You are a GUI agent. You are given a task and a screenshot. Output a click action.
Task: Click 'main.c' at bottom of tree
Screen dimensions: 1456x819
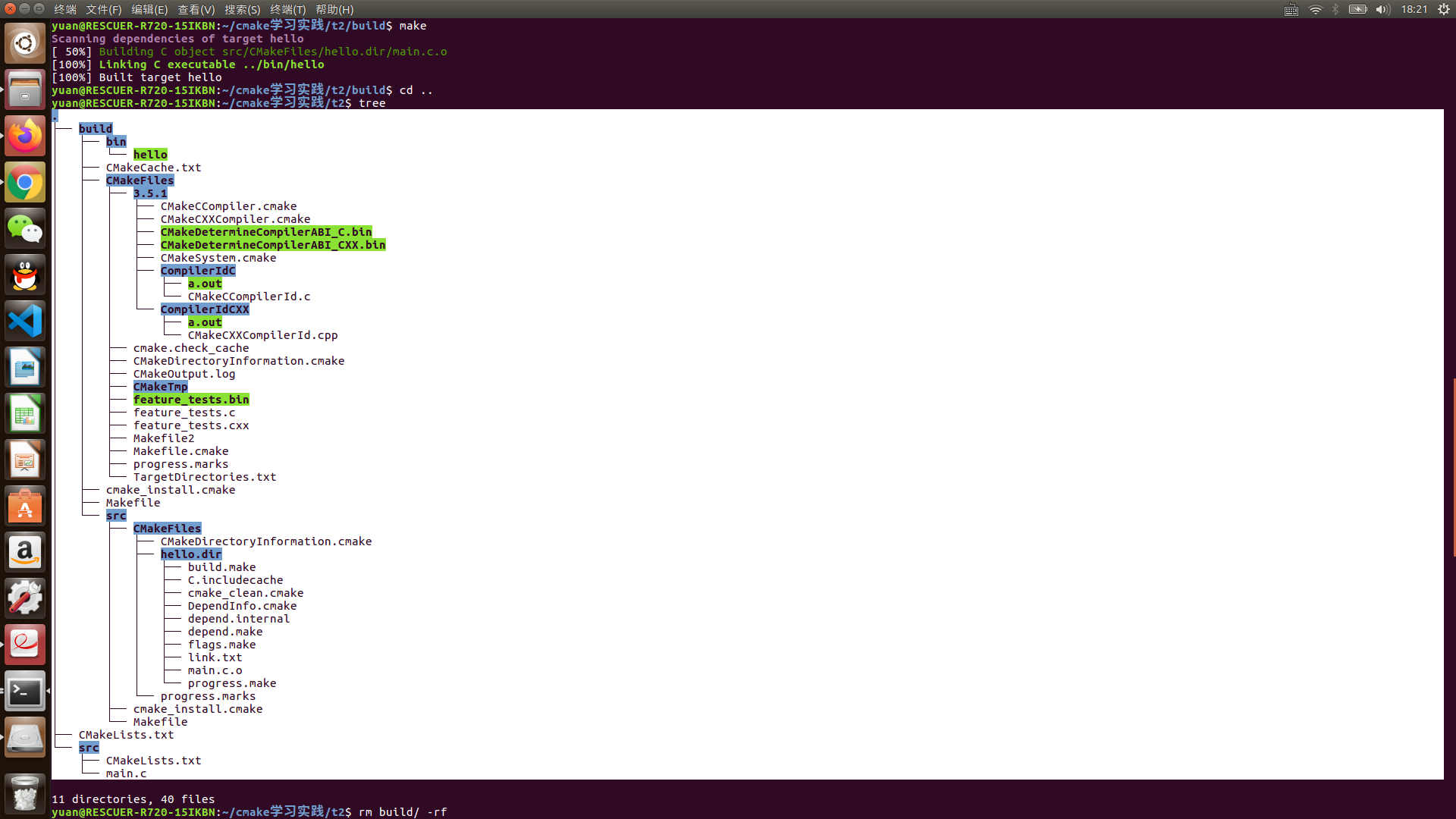pos(126,773)
